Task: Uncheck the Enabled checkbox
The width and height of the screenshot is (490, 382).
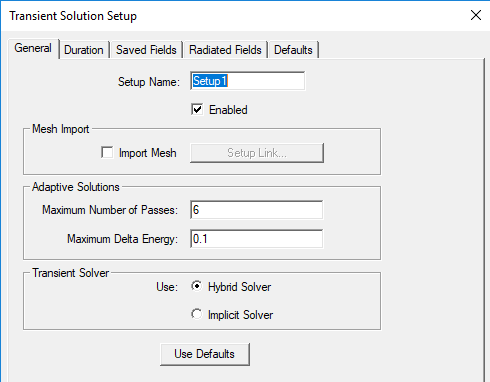Action: [x=197, y=109]
